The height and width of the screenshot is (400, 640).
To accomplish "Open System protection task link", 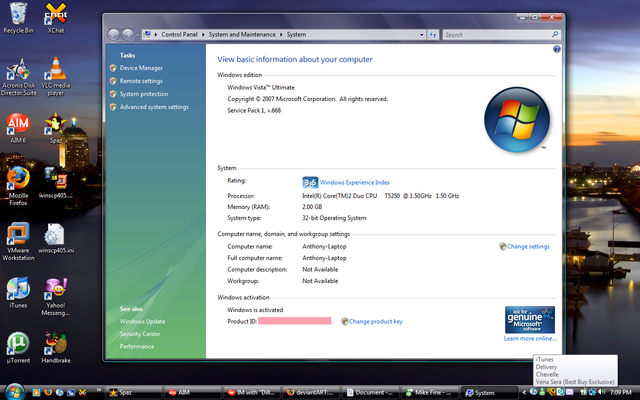I will [x=144, y=94].
